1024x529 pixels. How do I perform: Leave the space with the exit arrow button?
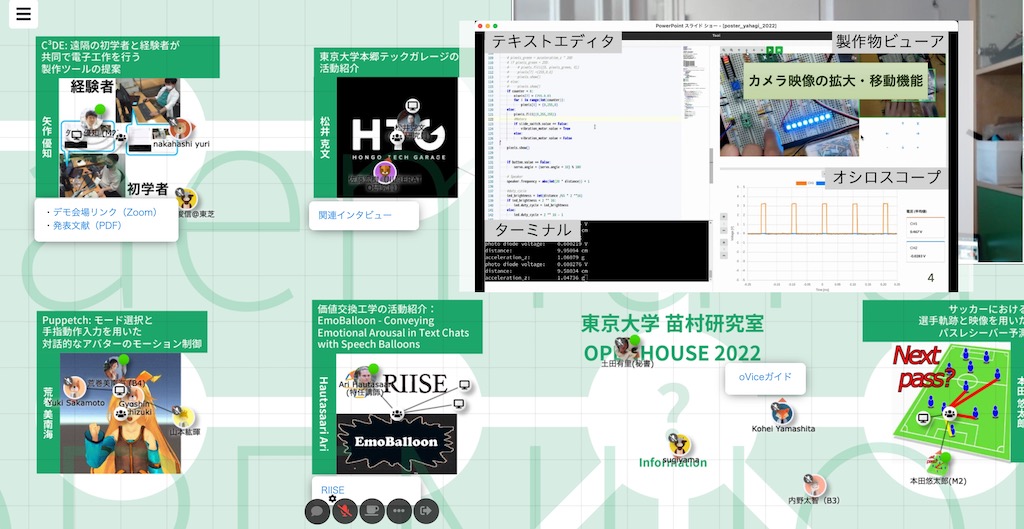coord(426,511)
